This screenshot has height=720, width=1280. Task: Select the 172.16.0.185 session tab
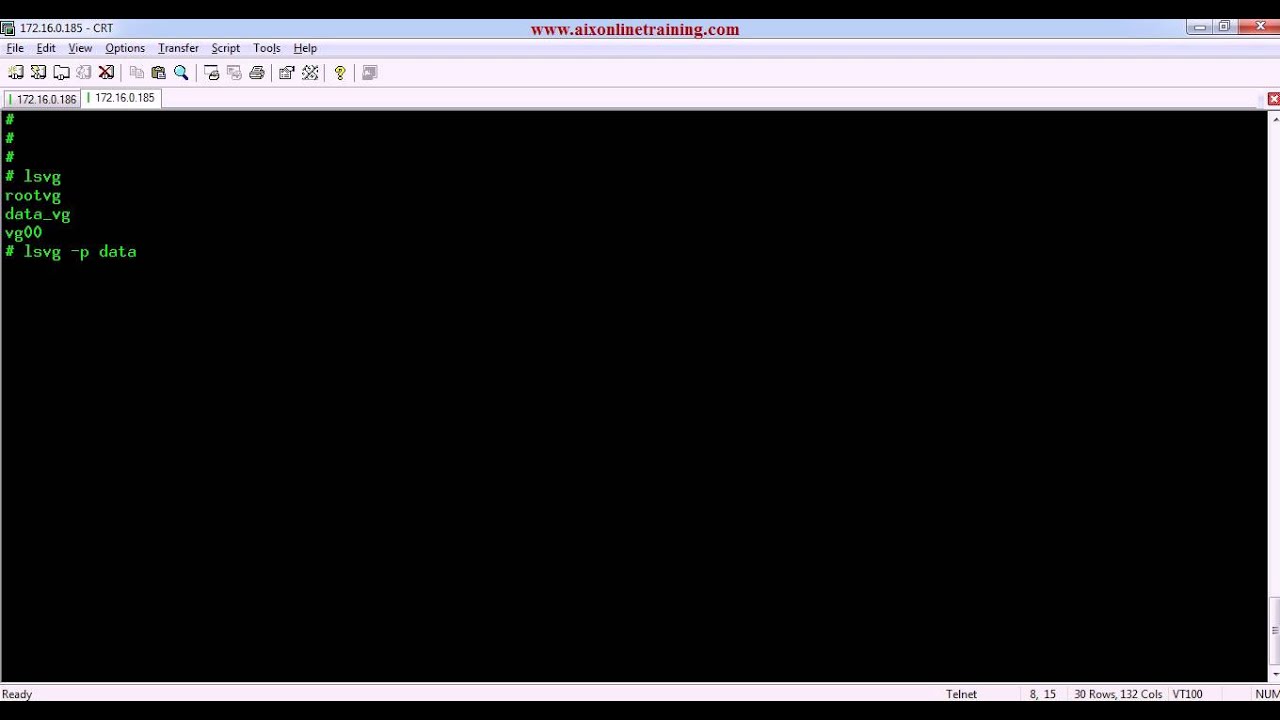click(x=121, y=98)
